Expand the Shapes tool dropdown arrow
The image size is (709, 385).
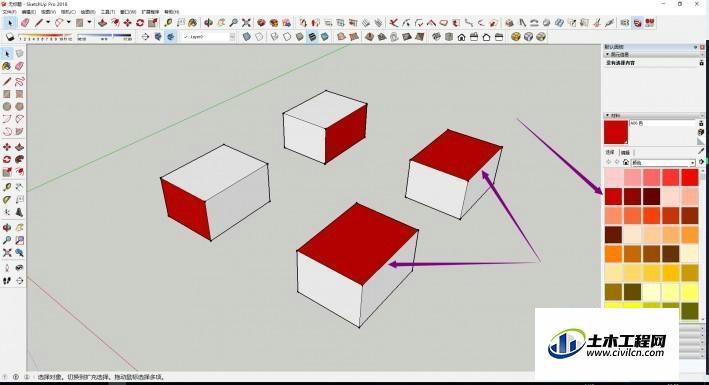pos(89,22)
